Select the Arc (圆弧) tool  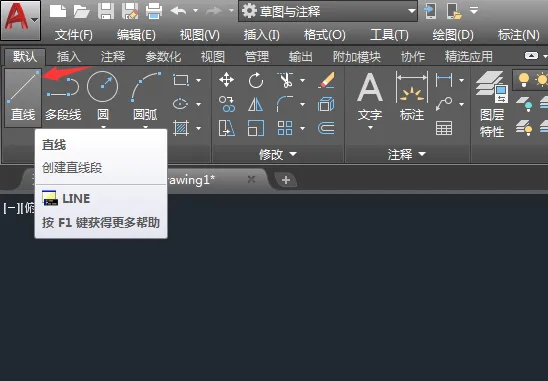[x=145, y=97]
